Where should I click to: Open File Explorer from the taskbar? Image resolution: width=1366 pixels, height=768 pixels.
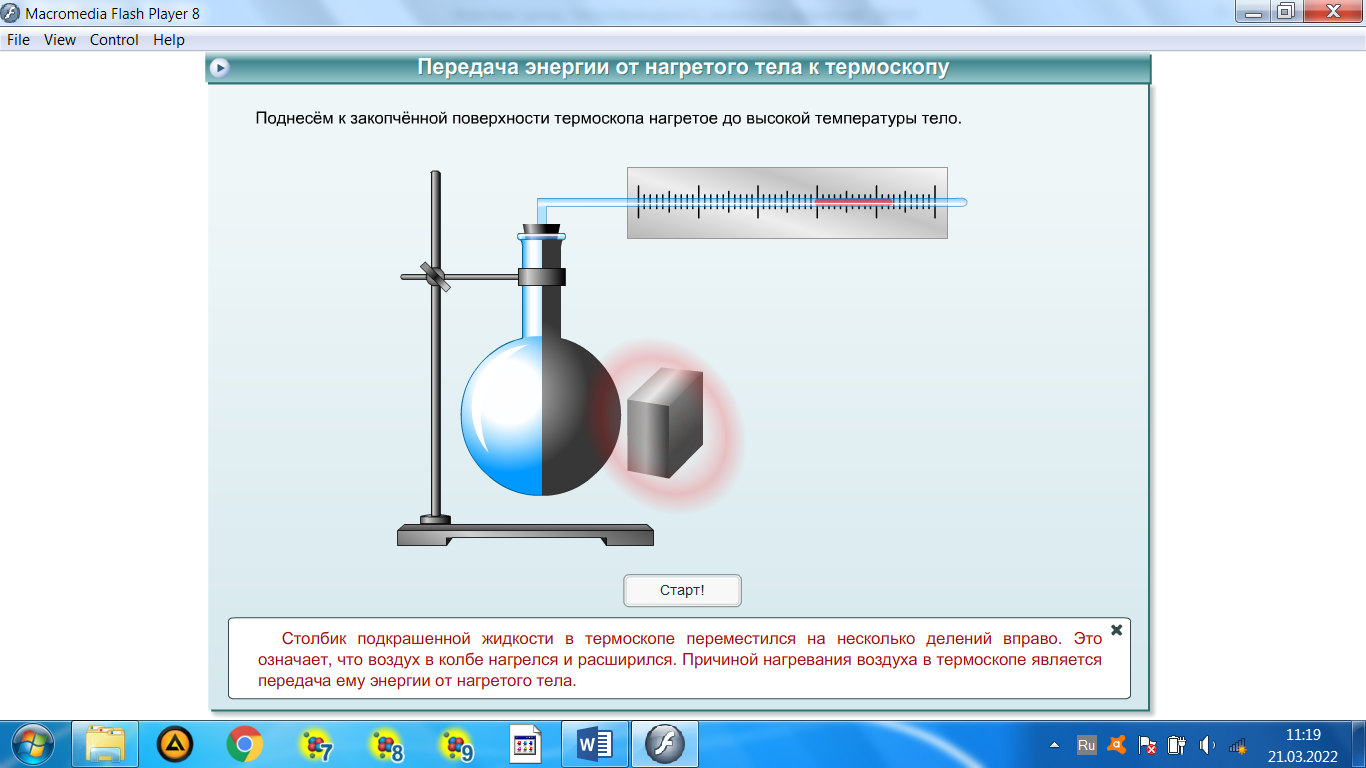(x=105, y=745)
